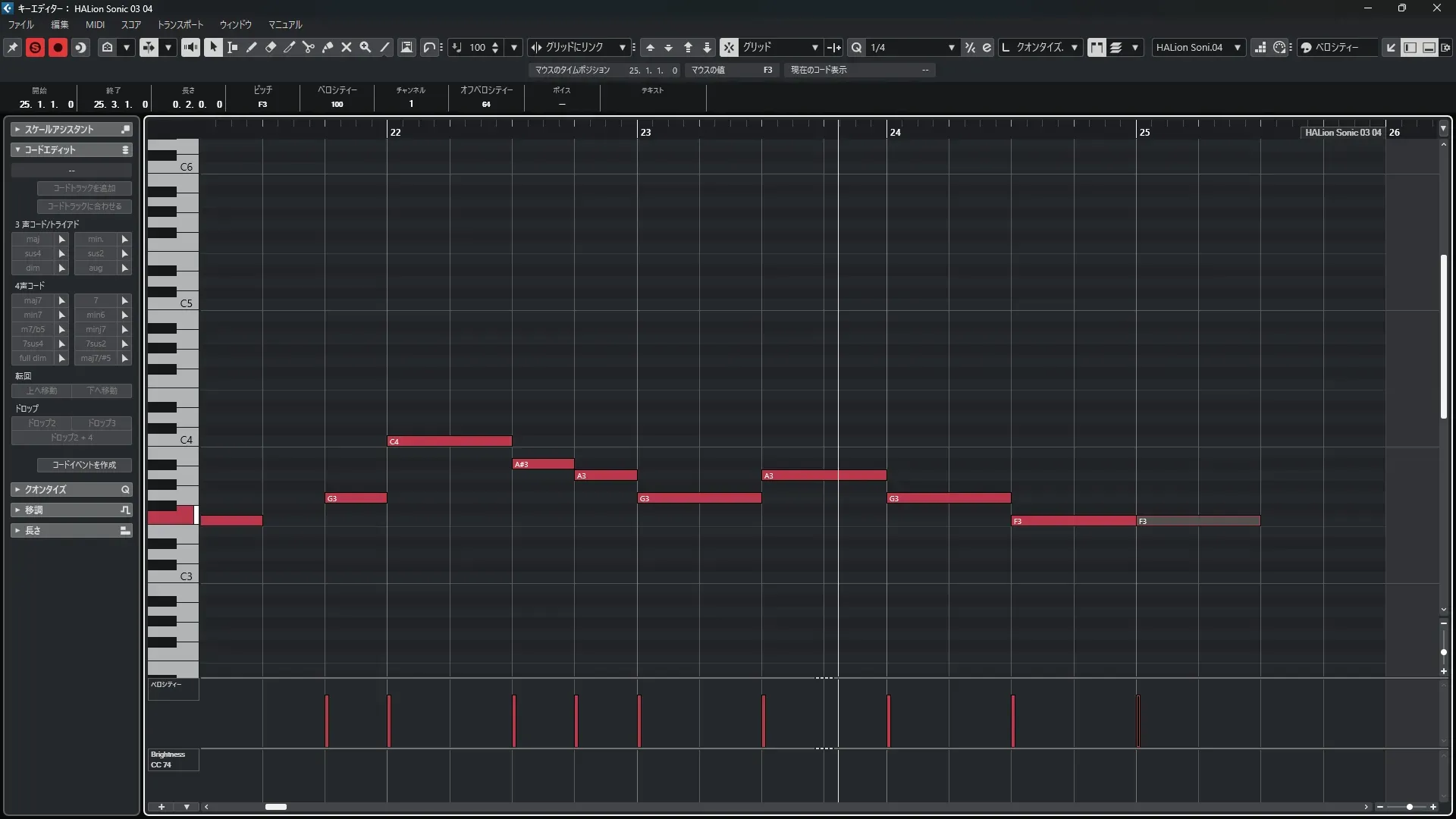1456x819 pixels.
Task: Select the Zoom magnifier tool
Action: 366,47
